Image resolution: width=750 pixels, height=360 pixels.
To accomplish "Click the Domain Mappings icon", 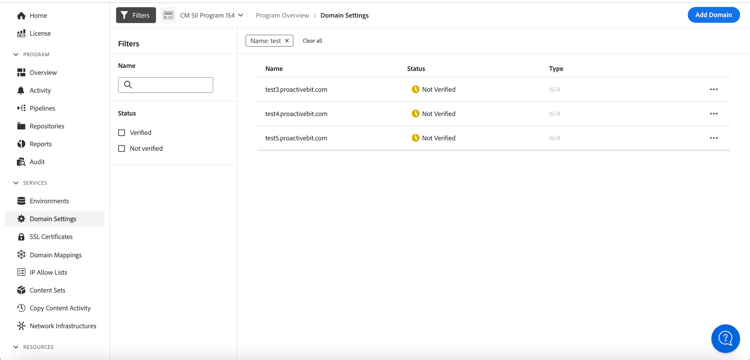I will (x=21, y=255).
